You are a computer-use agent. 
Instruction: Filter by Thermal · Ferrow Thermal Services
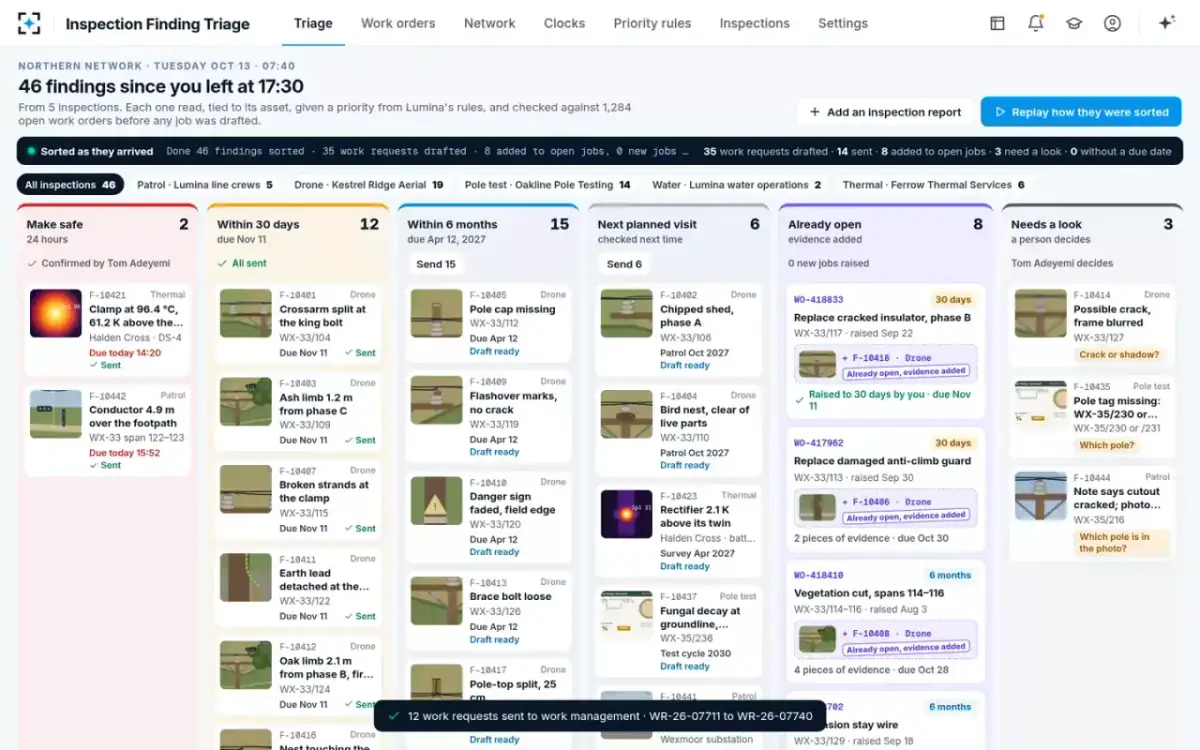click(x=934, y=185)
